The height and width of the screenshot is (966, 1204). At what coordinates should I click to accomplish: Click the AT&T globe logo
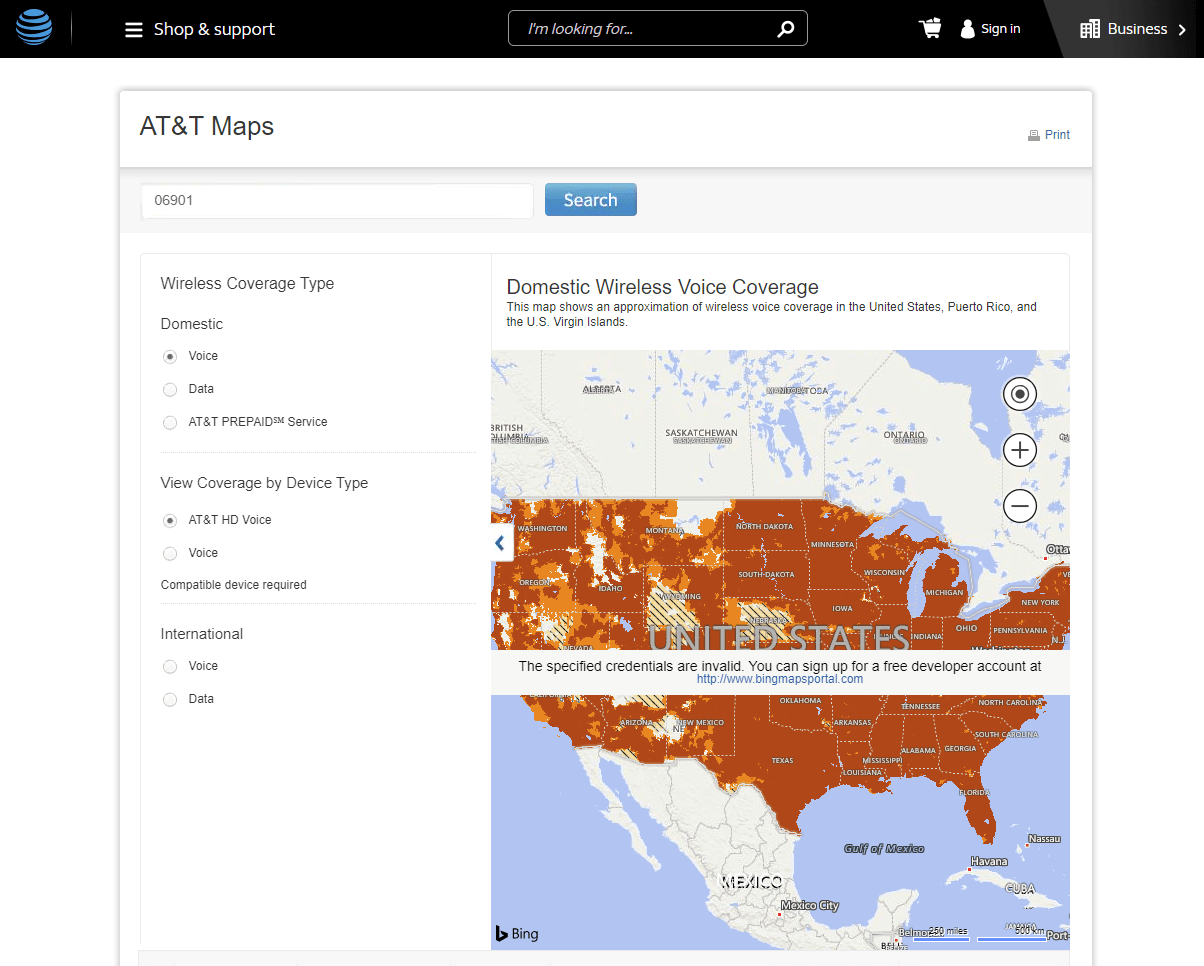33,27
